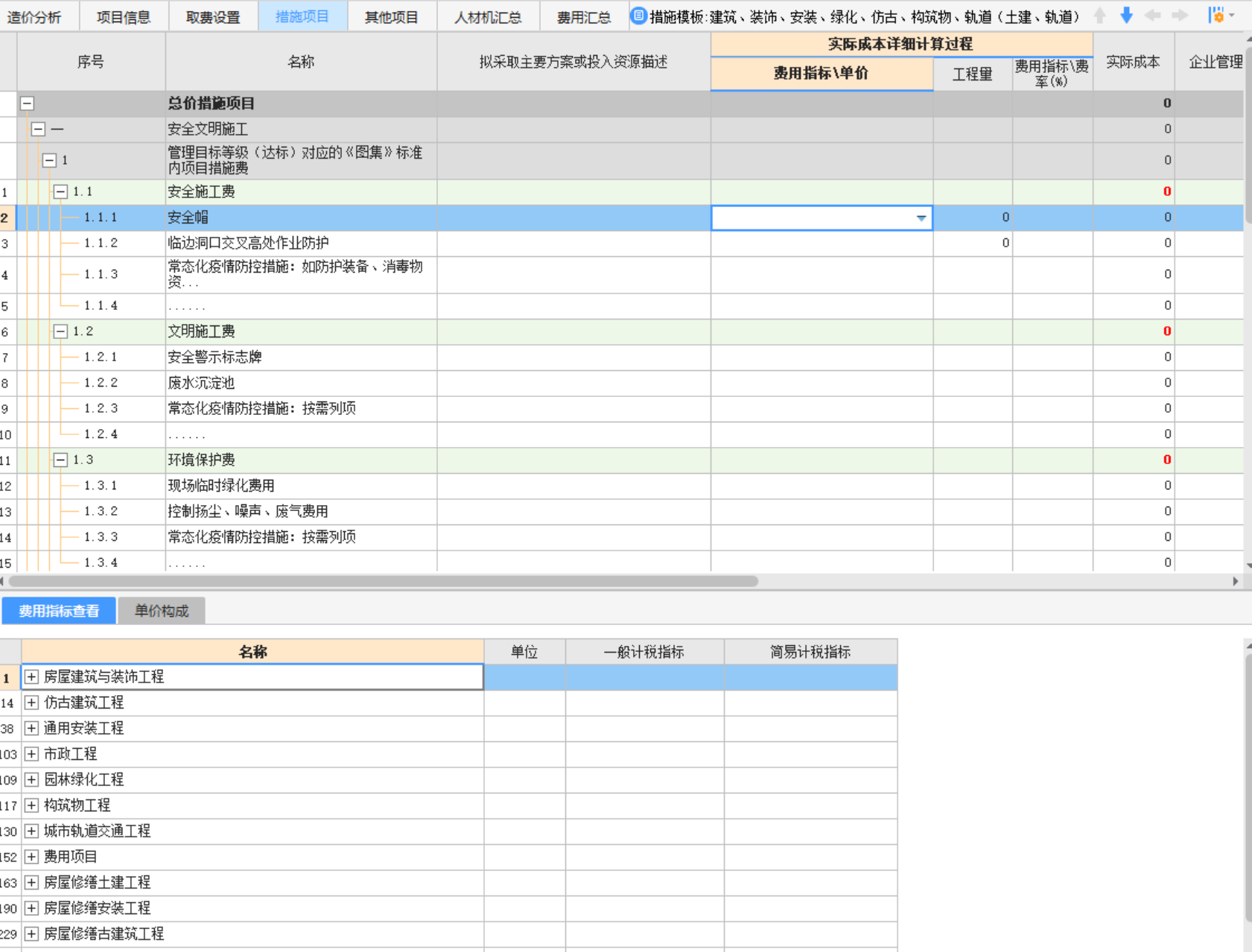Expand 园林绿化工程 node

(x=31, y=779)
